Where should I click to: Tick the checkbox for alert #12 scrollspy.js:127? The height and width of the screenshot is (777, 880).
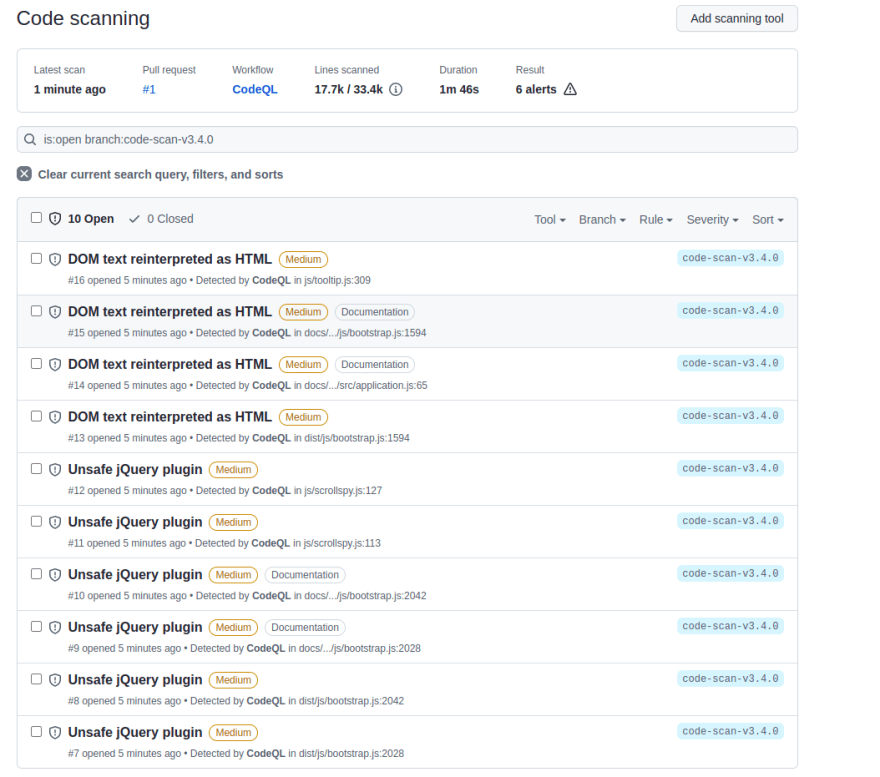tap(36, 469)
